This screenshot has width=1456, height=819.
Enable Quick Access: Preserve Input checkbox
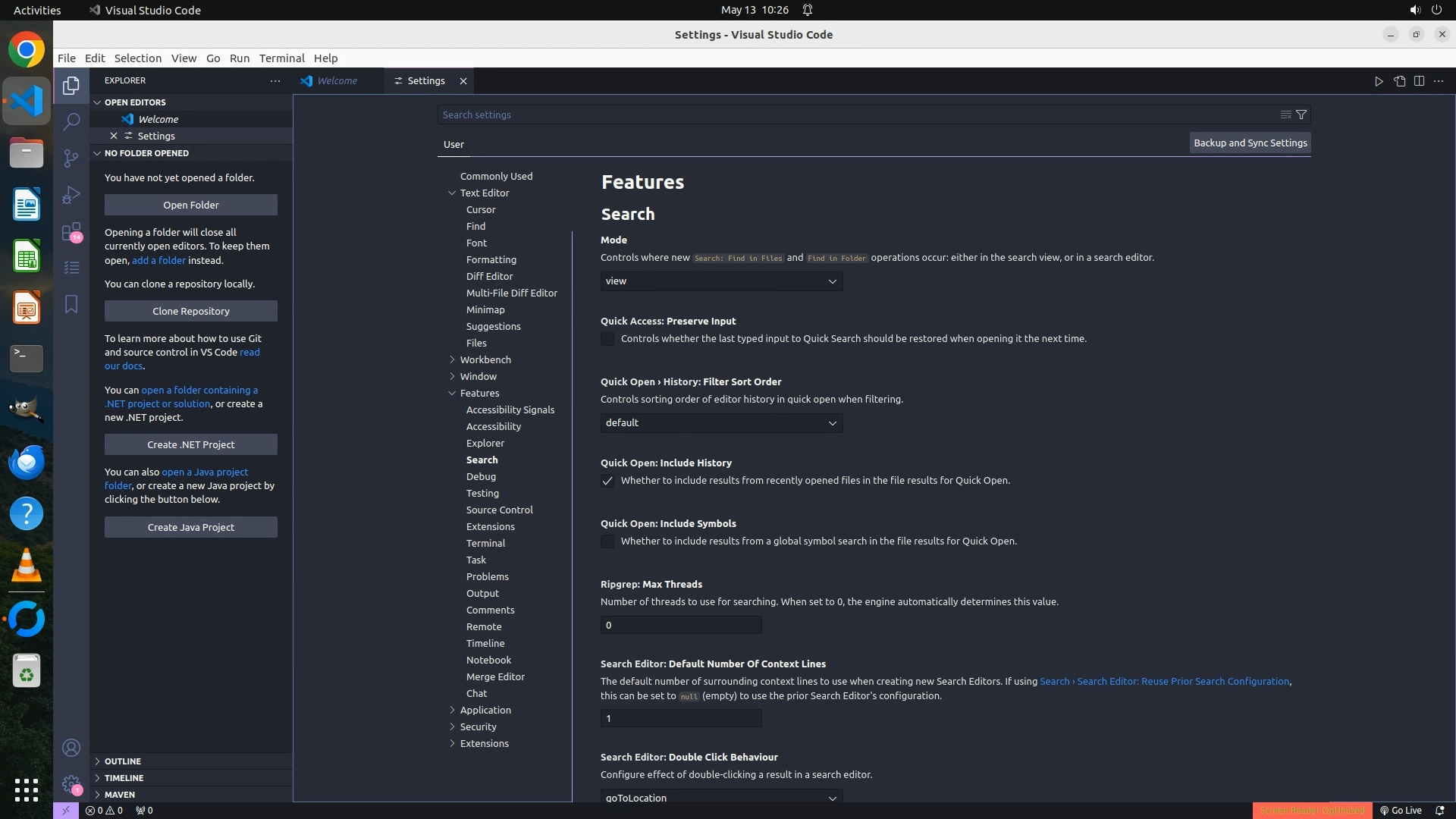pyautogui.click(x=607, y=339)
